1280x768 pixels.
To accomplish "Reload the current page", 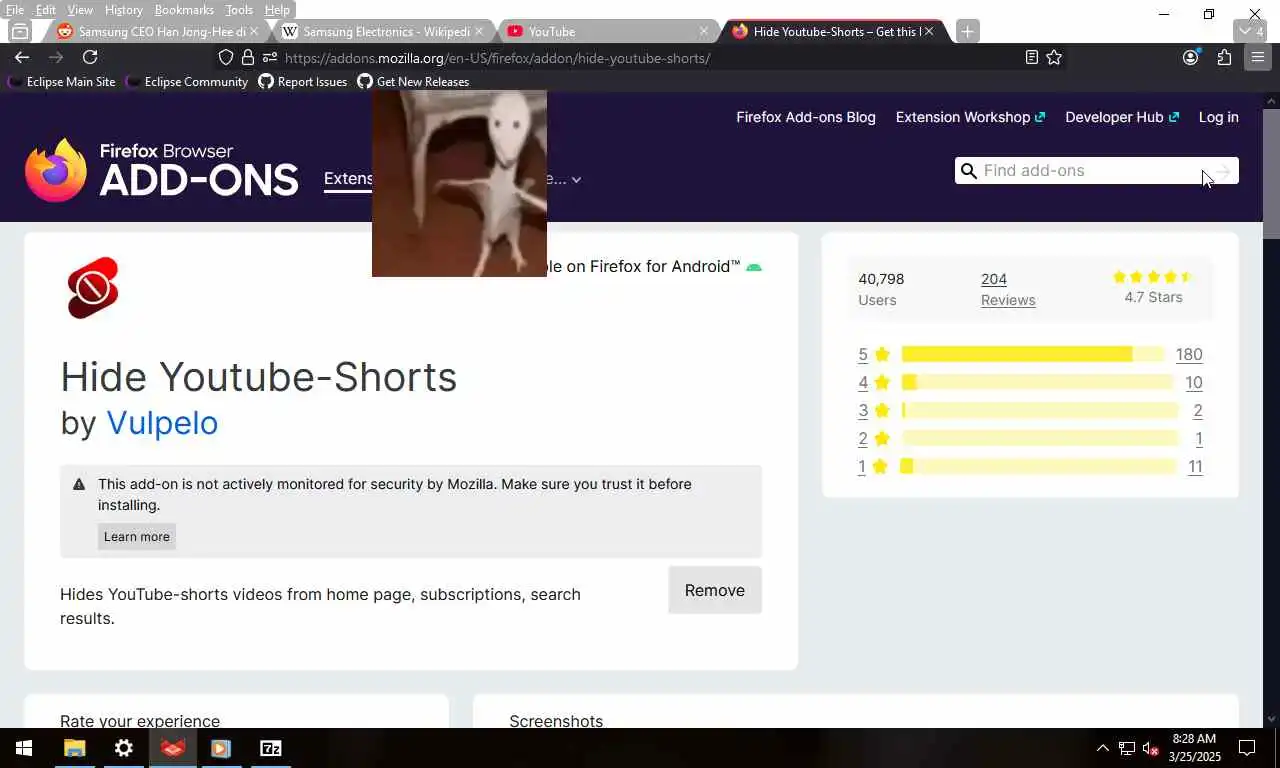I will coord(90,58).
